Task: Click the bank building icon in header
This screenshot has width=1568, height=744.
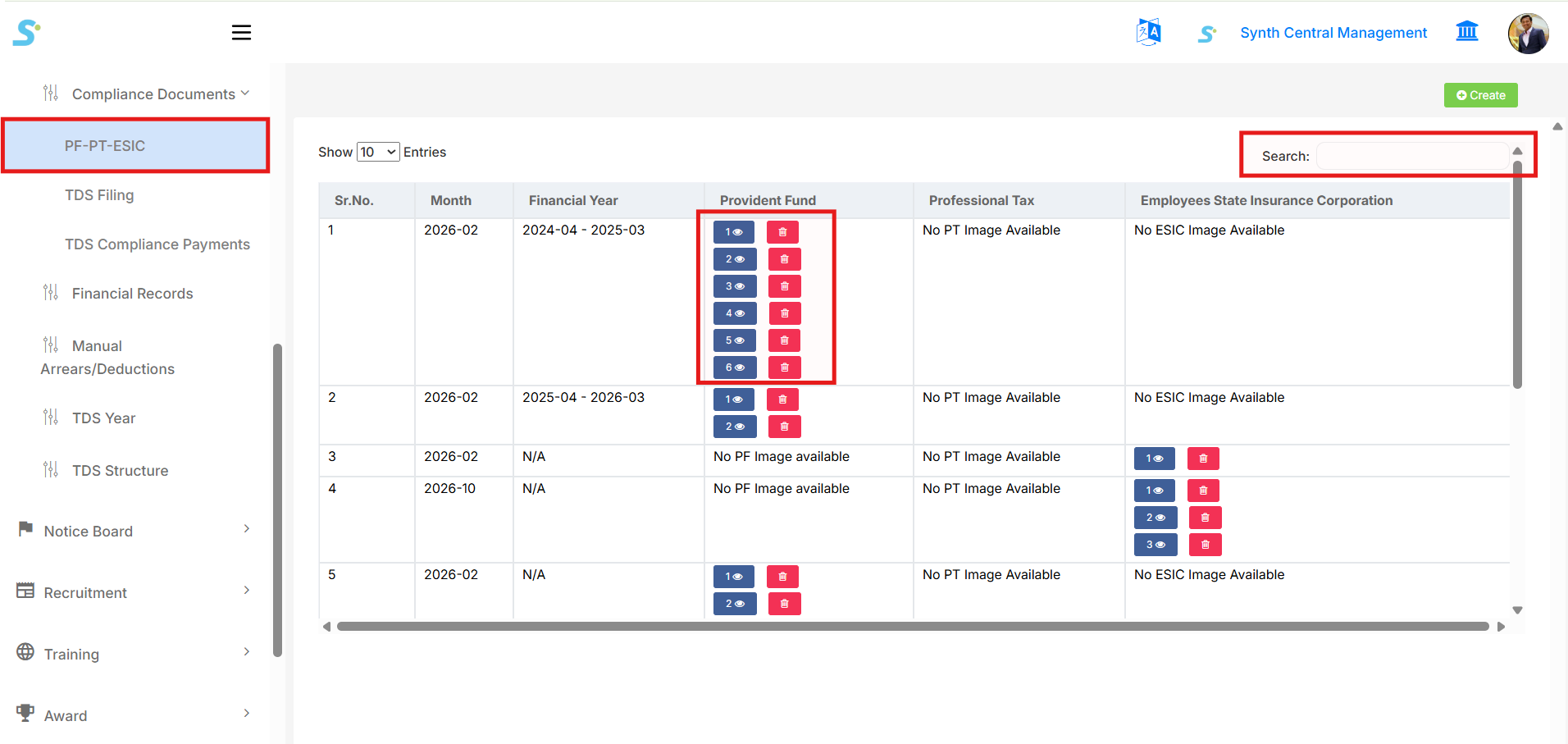Action: [1466, 32]
